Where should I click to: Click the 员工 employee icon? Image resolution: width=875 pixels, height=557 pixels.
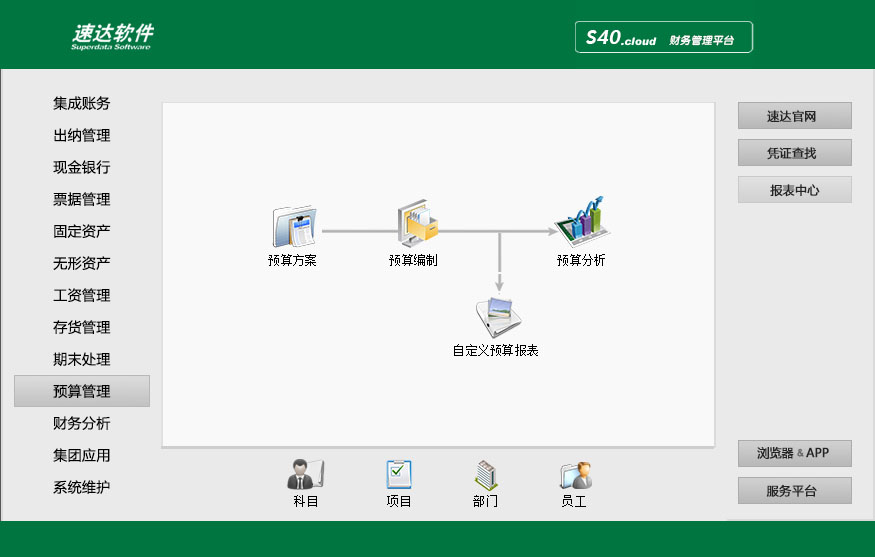[575, 476]
